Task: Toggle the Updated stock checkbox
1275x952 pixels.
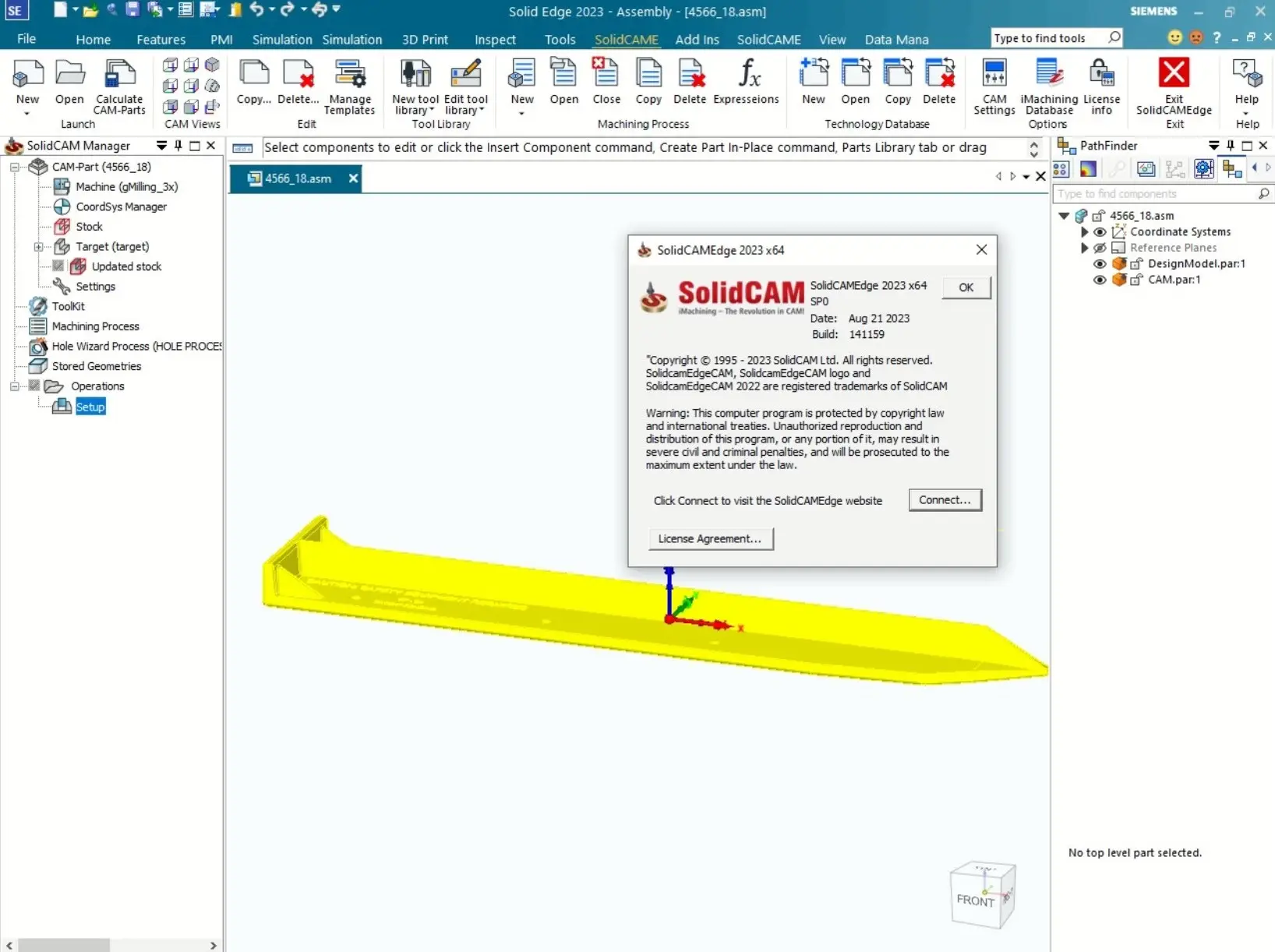Action: coord(58,266)
